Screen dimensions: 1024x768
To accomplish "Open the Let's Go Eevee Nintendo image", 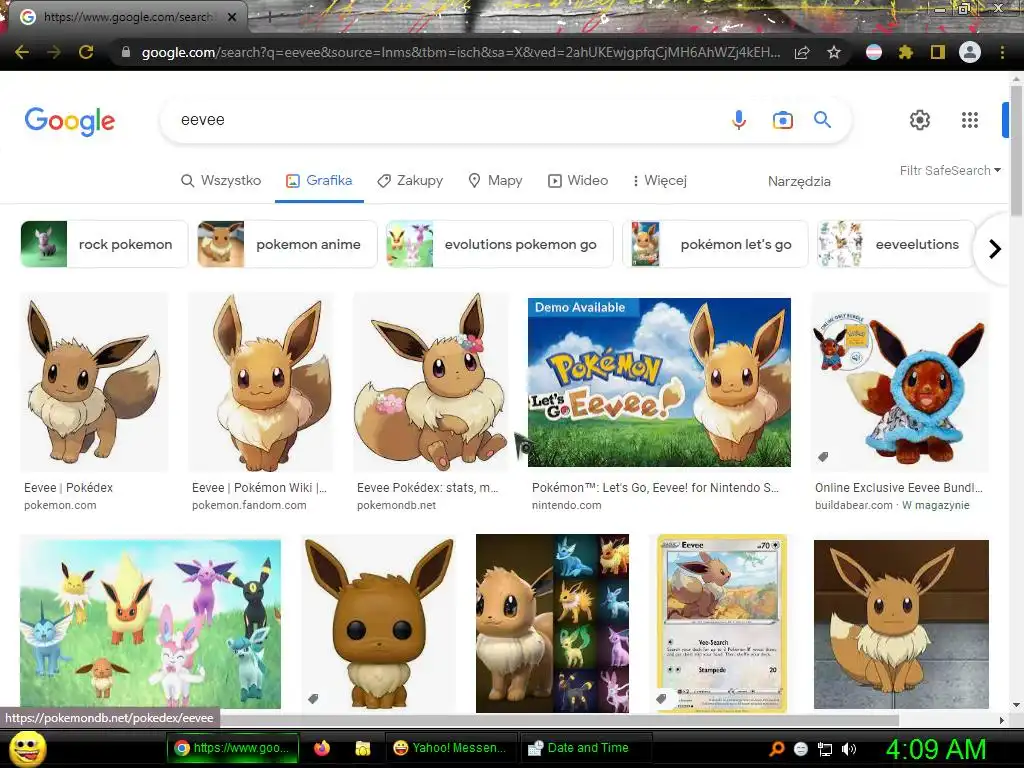I will click(x=659, y=382).
